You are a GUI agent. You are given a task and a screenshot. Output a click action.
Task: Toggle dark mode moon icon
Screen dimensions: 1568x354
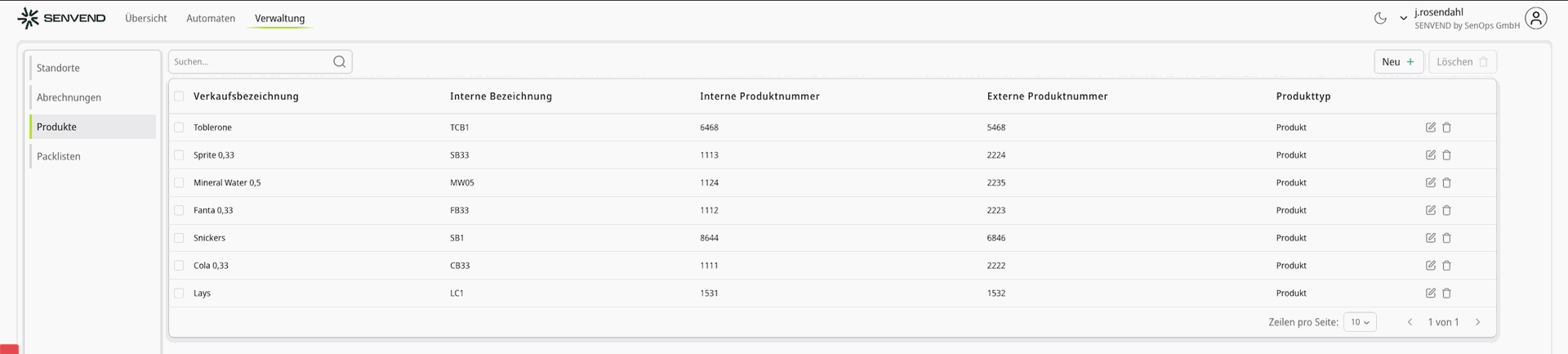[x=1380, y=18]
